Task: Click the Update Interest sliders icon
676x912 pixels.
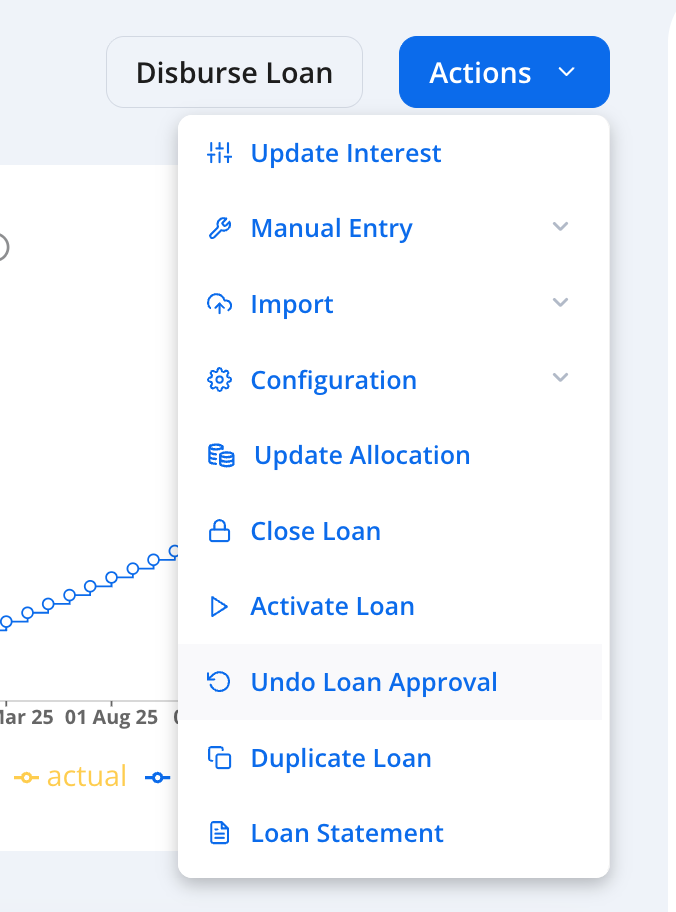Action: pos(219,153)
